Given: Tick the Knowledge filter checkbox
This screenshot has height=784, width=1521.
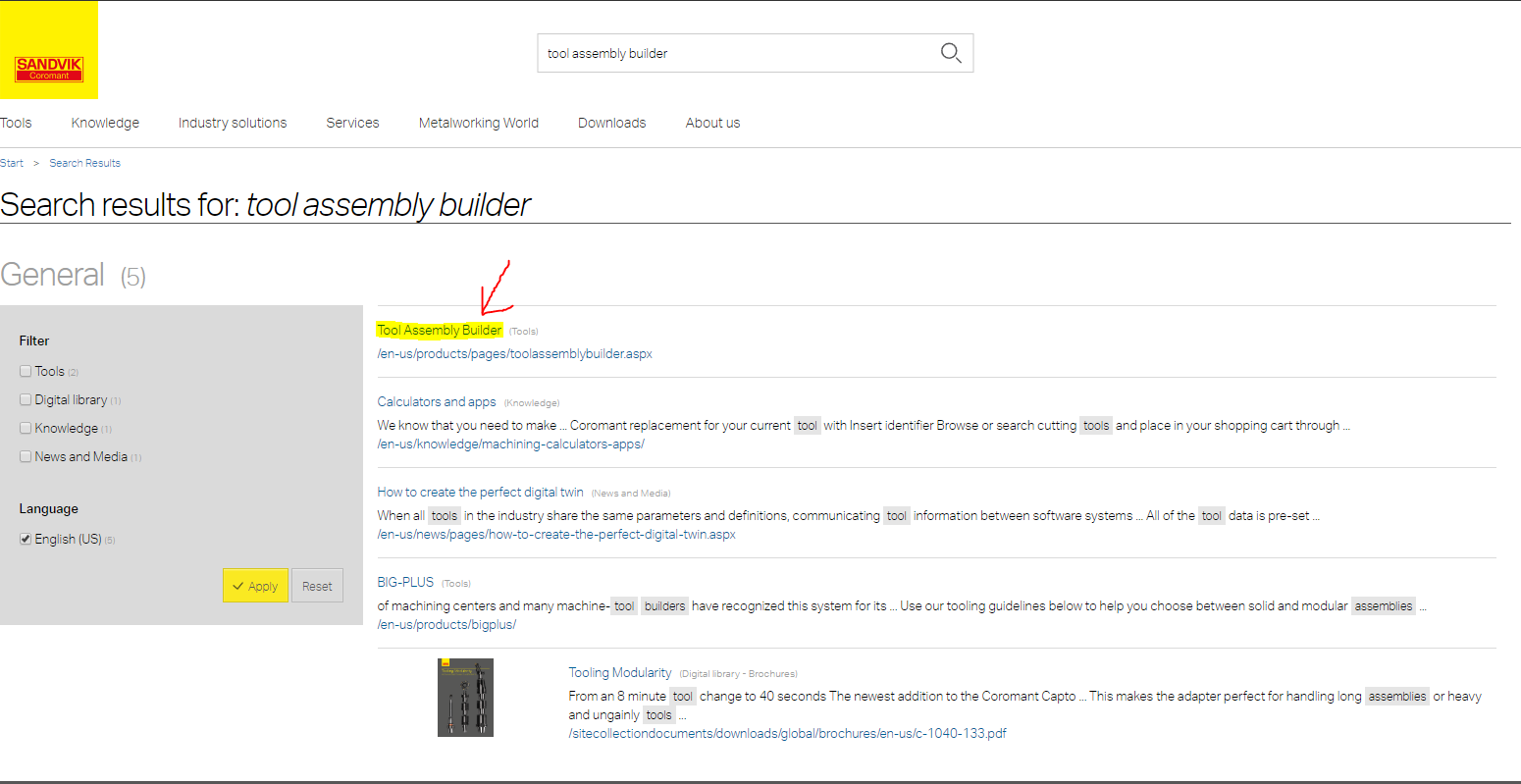Looking at the screenshot, I should 26,428.
